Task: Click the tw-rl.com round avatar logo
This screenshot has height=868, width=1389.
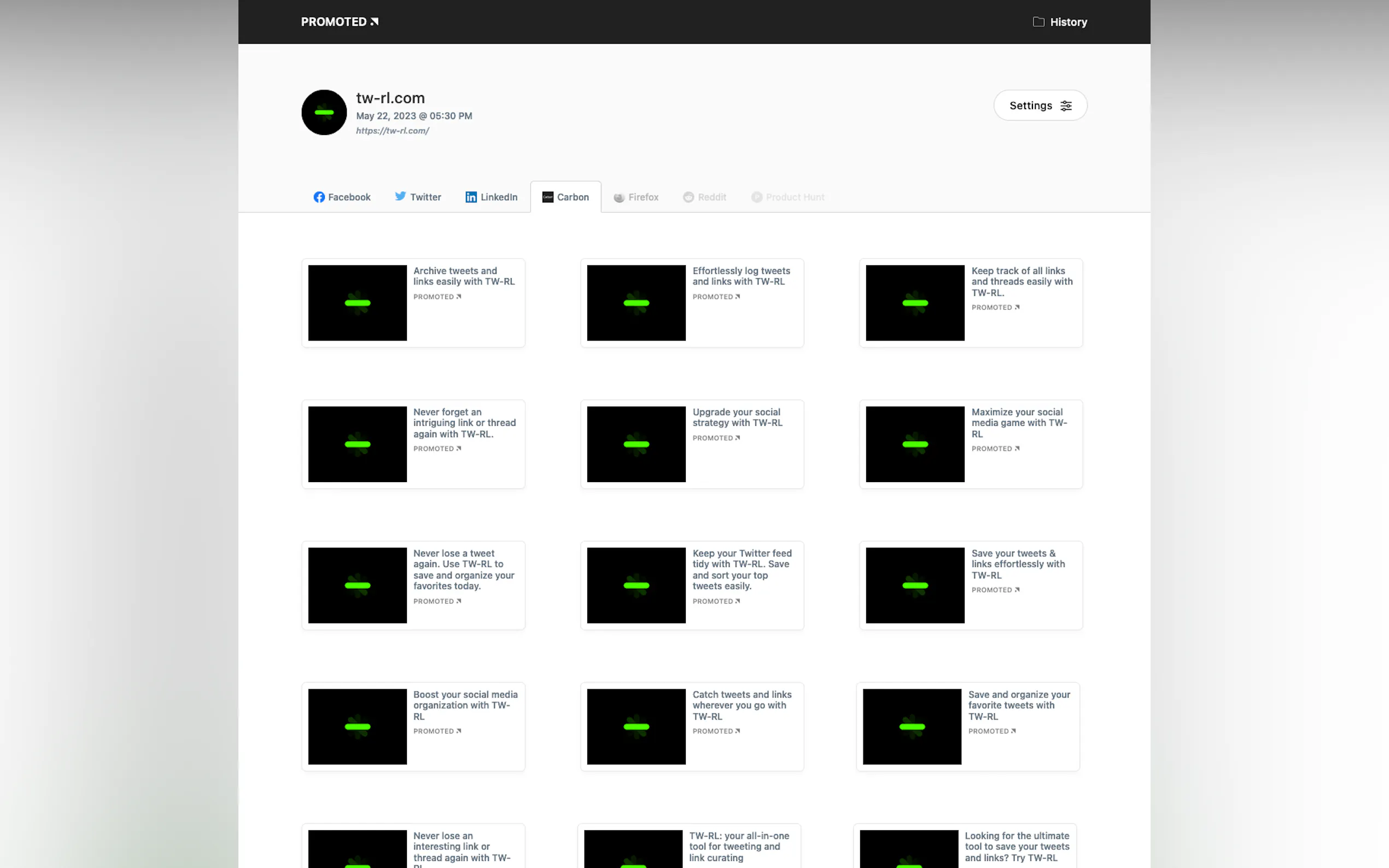Action: [x=324, y=113]
